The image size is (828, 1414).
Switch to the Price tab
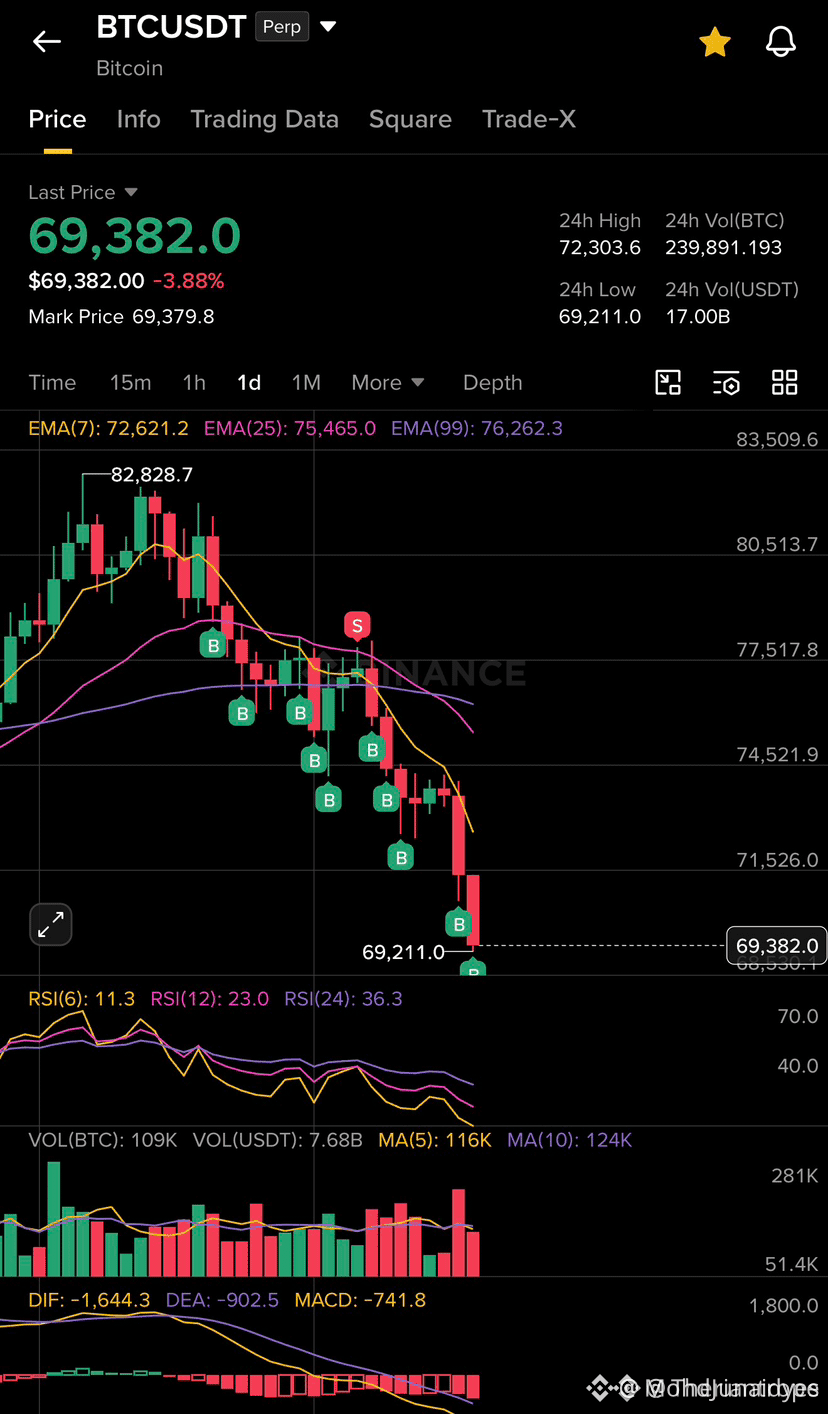(x=57, y=119)
